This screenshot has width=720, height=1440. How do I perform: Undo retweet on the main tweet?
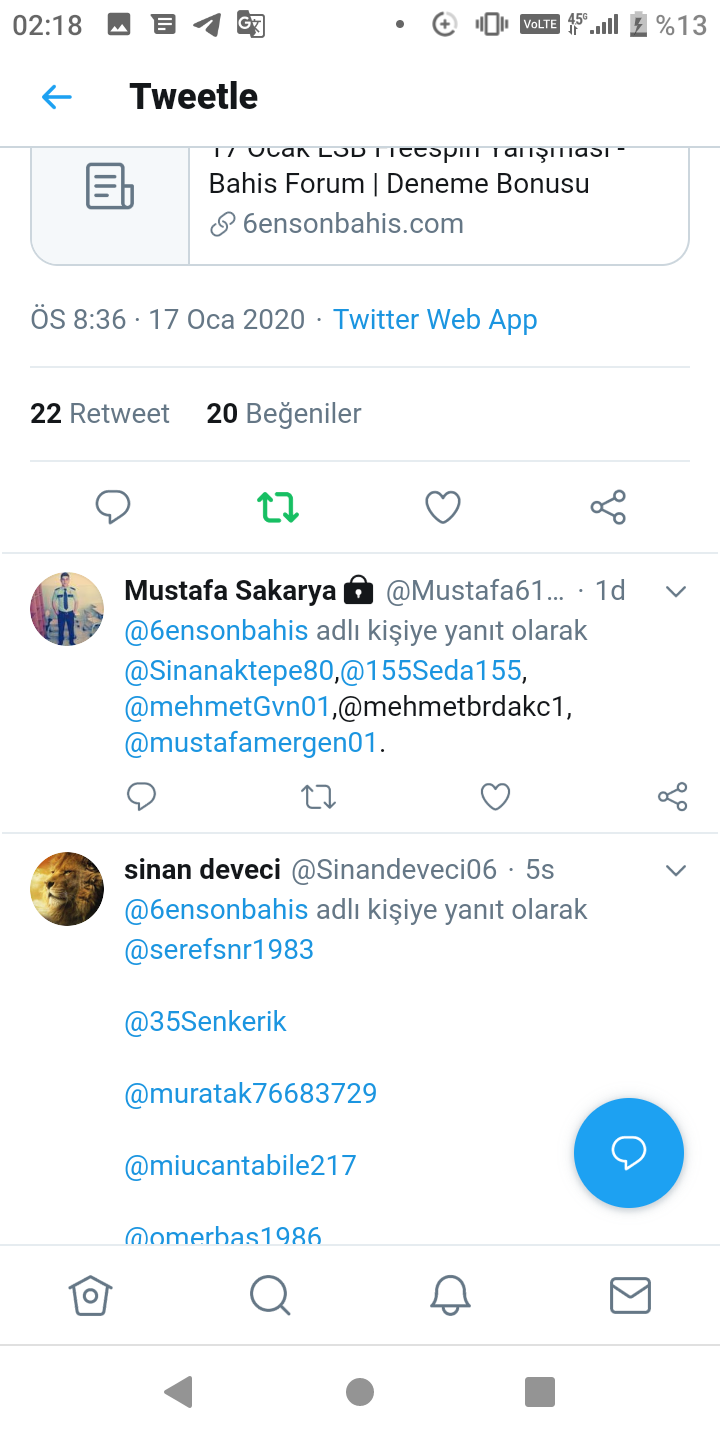[278, 507]
